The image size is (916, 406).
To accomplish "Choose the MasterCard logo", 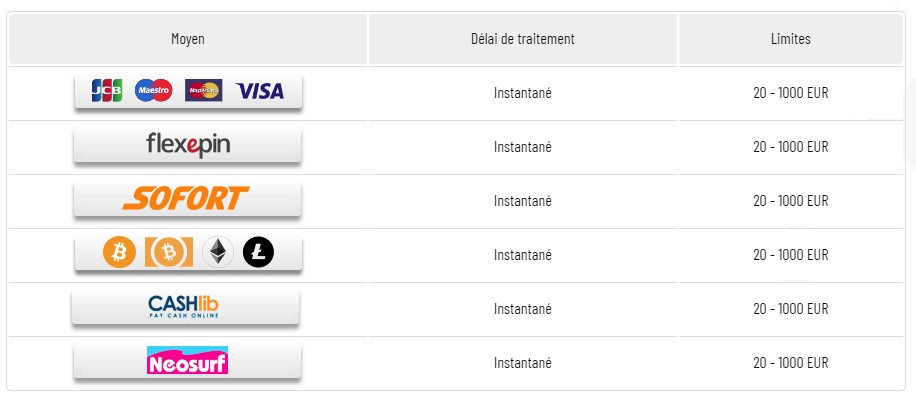I will pos(204,91).
